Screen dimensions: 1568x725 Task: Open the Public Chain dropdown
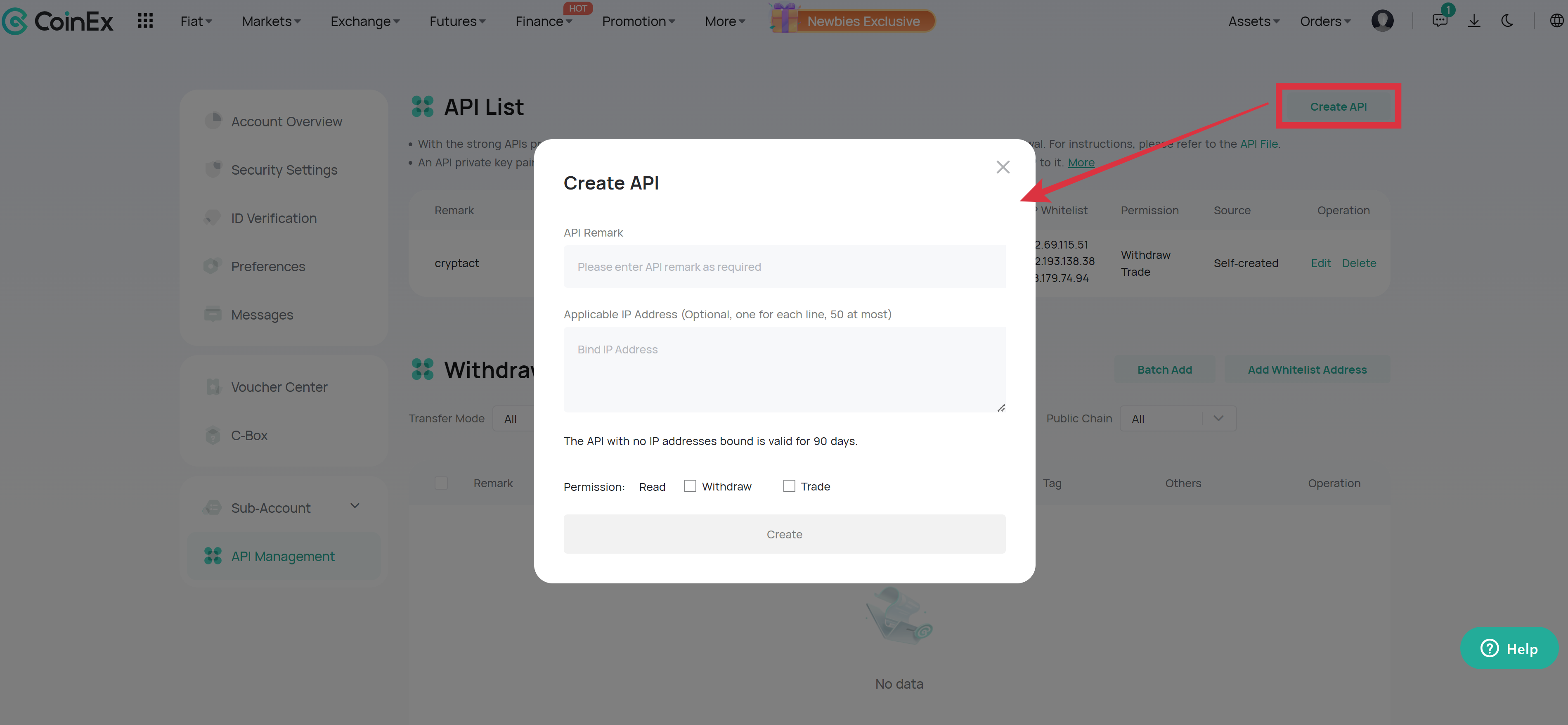pos(1177,419)
